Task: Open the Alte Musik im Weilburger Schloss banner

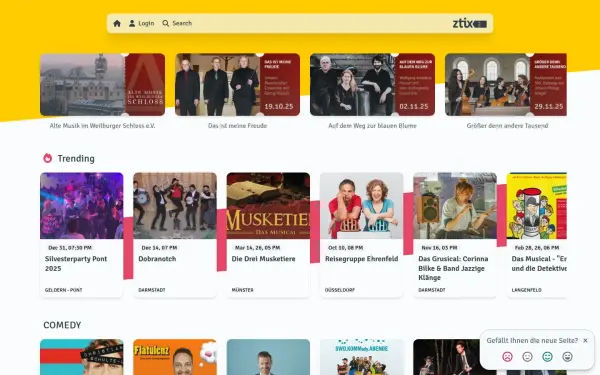Action: 103,85
